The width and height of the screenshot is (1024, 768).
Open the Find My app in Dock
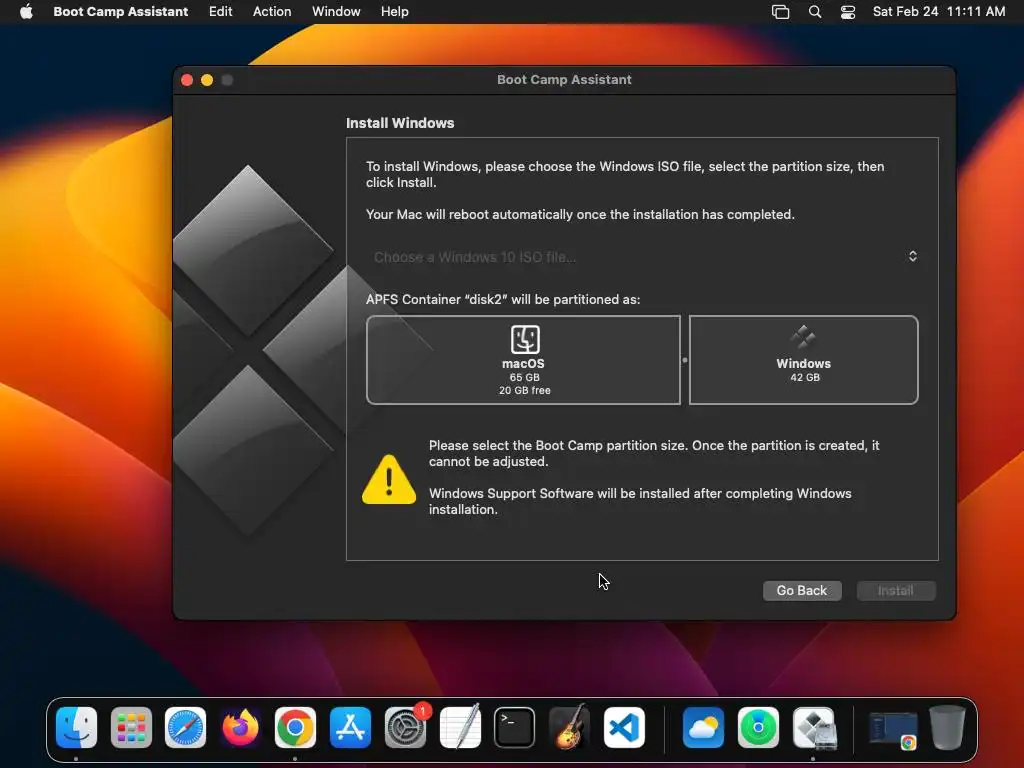(758, 728)
